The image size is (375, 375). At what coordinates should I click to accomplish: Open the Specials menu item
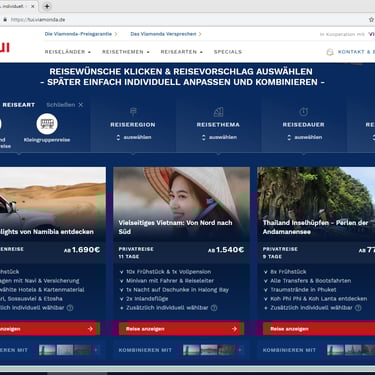228,52
